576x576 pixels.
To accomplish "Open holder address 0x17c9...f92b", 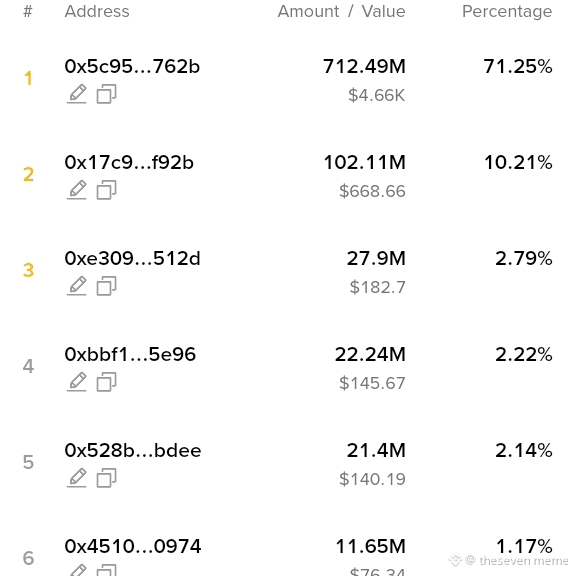I will 129,162.
